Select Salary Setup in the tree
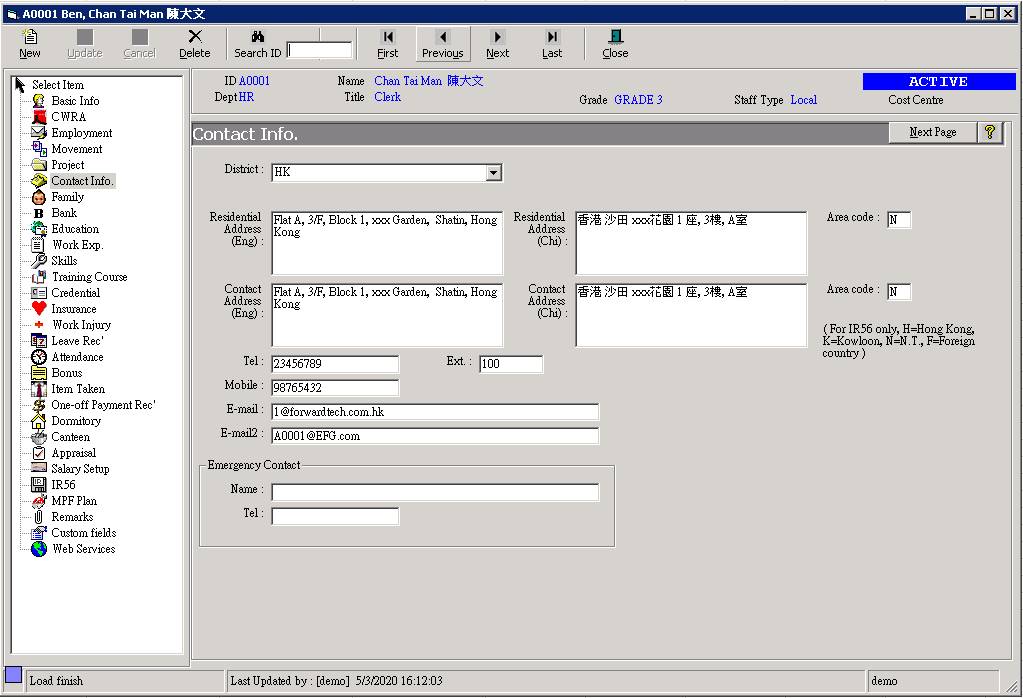This screenshot has height=698, width=1023. click(x=80, y=468)
